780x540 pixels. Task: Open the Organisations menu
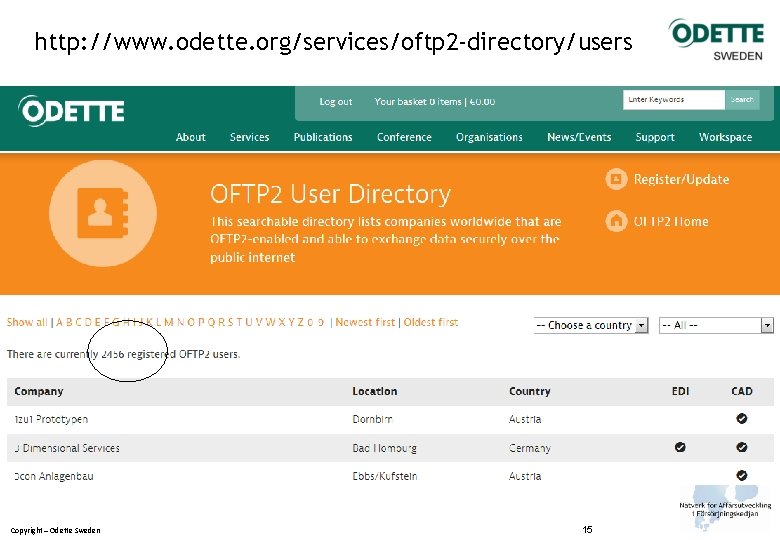[489, 137]
